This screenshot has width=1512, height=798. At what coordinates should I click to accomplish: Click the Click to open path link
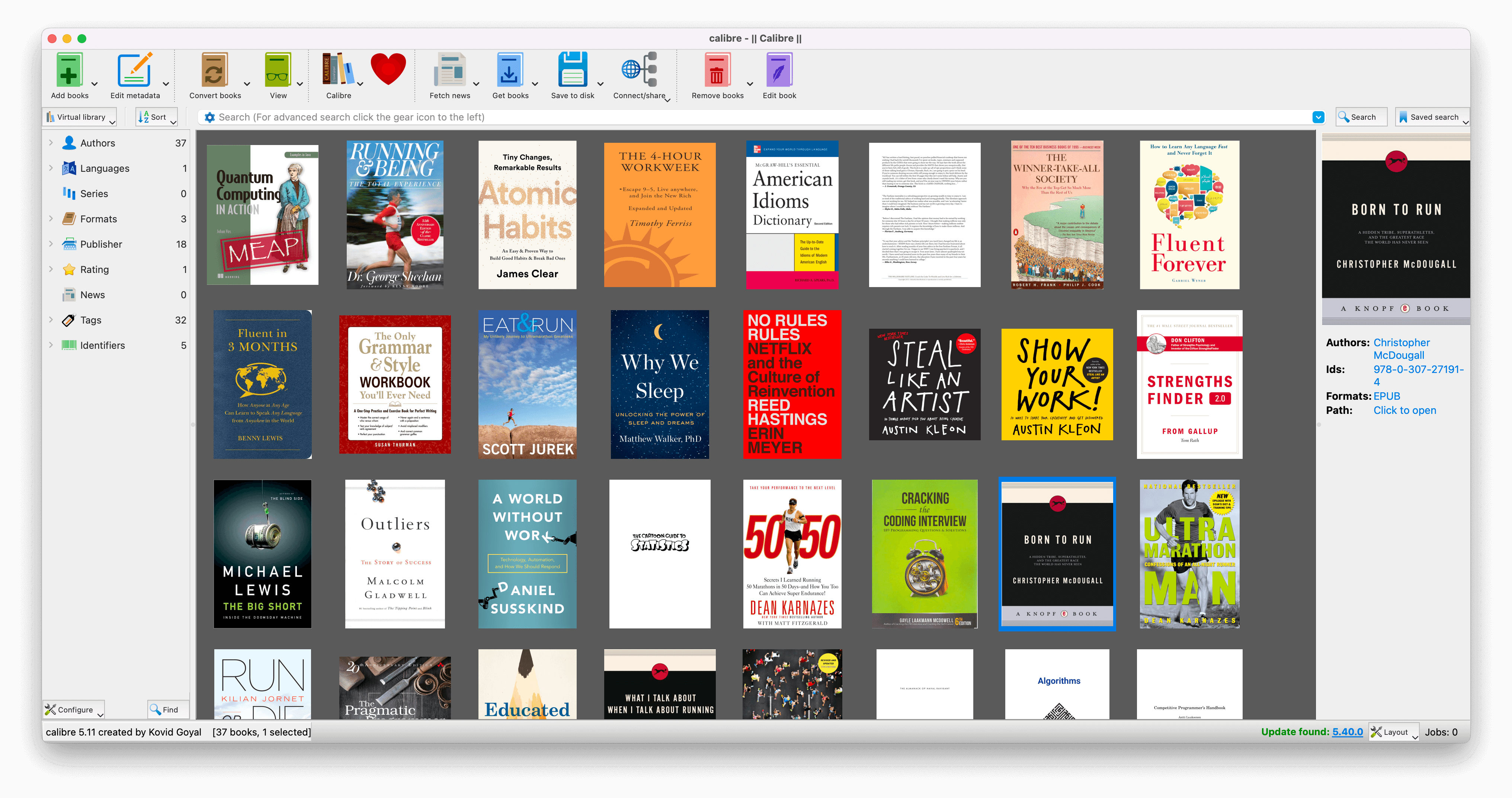(x=1404, y=410)
